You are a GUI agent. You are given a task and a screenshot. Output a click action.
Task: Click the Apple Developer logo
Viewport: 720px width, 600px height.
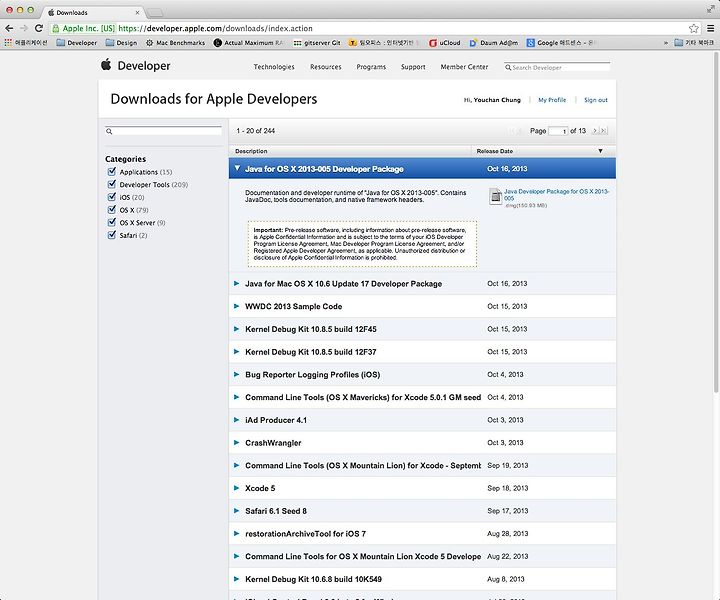(135, 66)
